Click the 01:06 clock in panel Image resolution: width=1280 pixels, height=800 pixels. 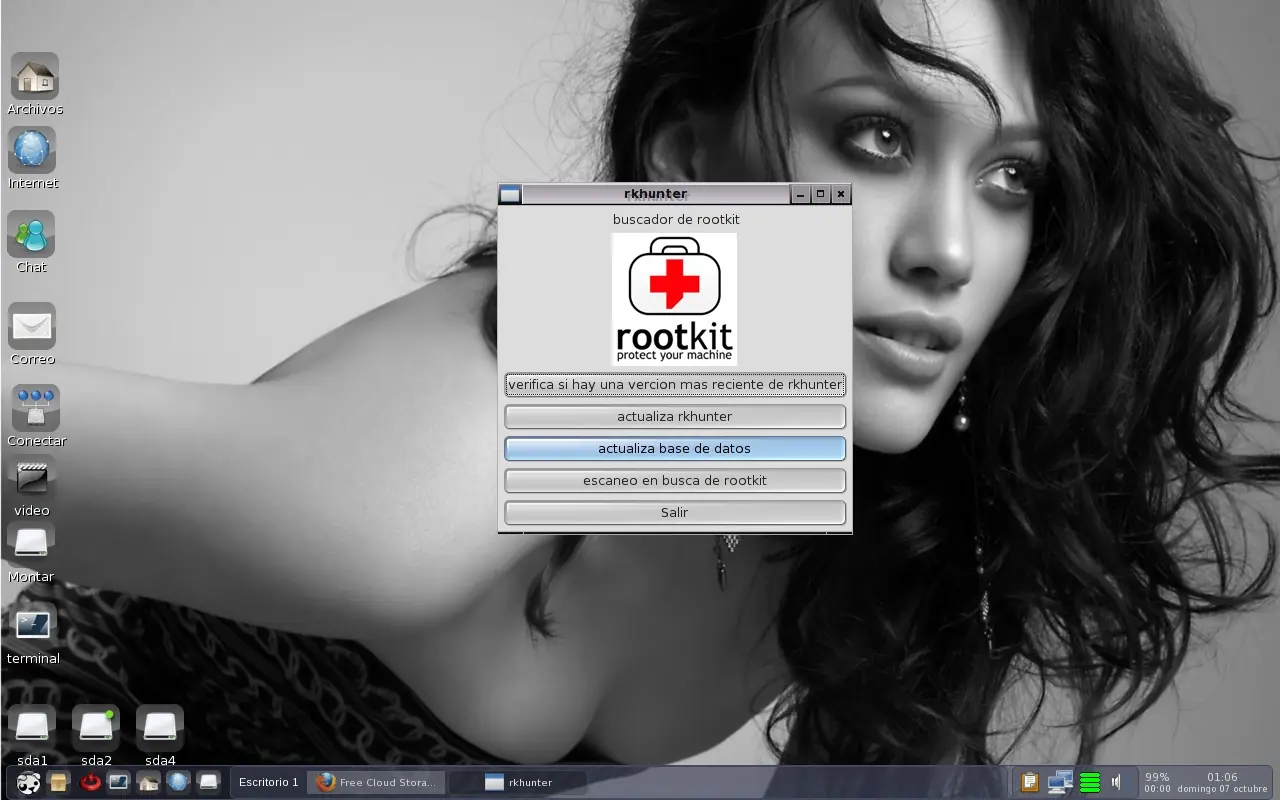coord(1222,777)
